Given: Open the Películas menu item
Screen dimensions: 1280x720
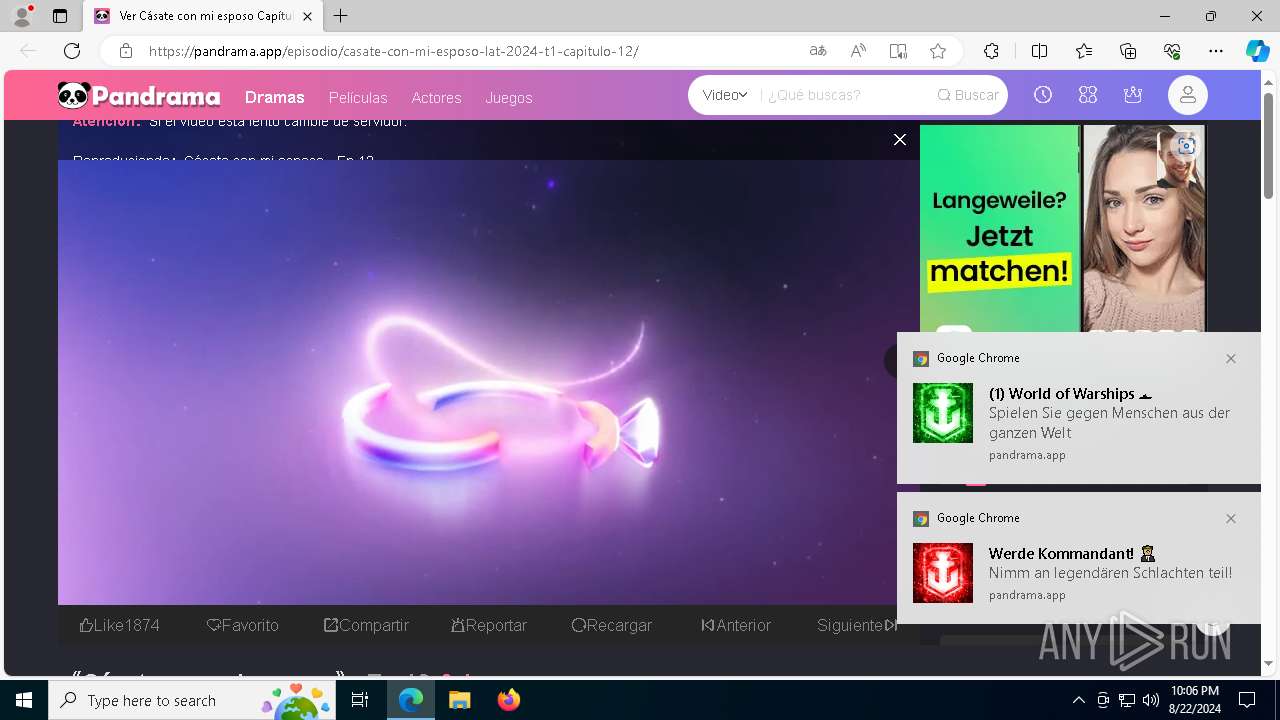Looking at the screenshot, I should (358, 97).
